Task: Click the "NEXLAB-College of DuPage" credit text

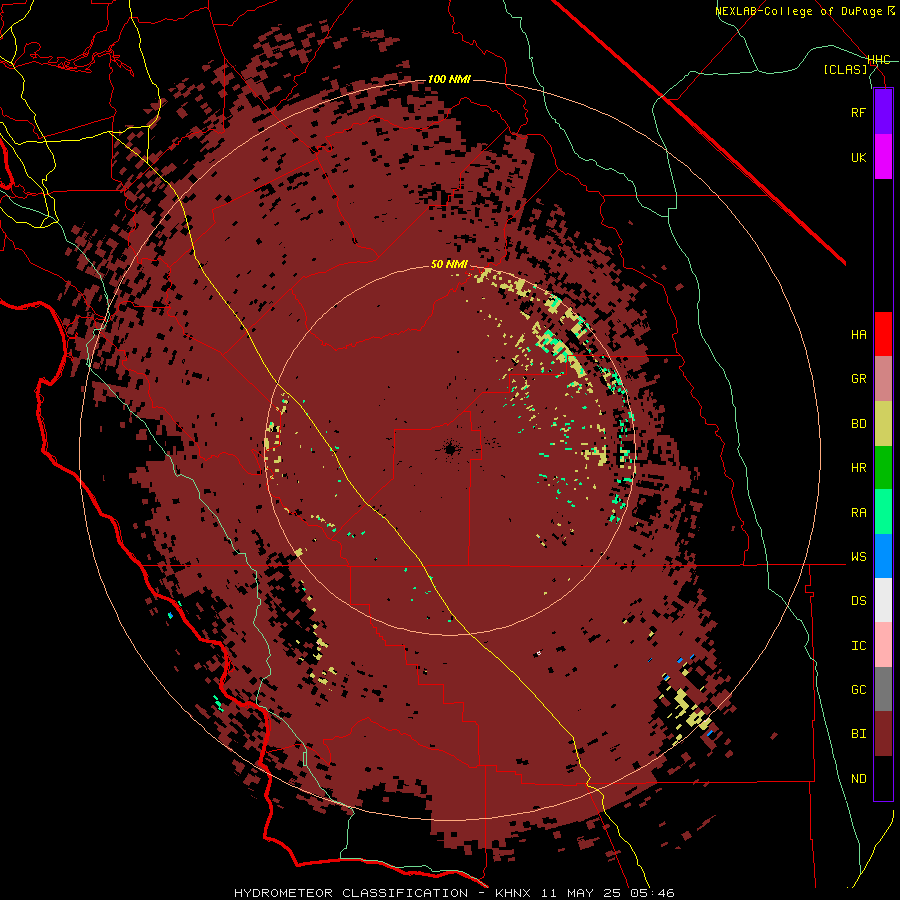Action: (x=800, y=11)
